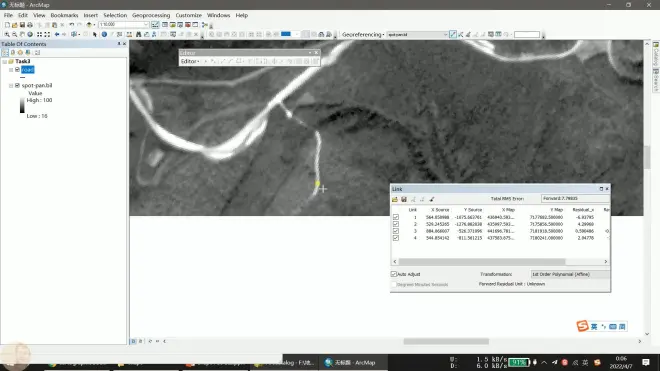
Task: Open the Geoprocessing menu
Action: pyautogui.click(x=151, y=15)
